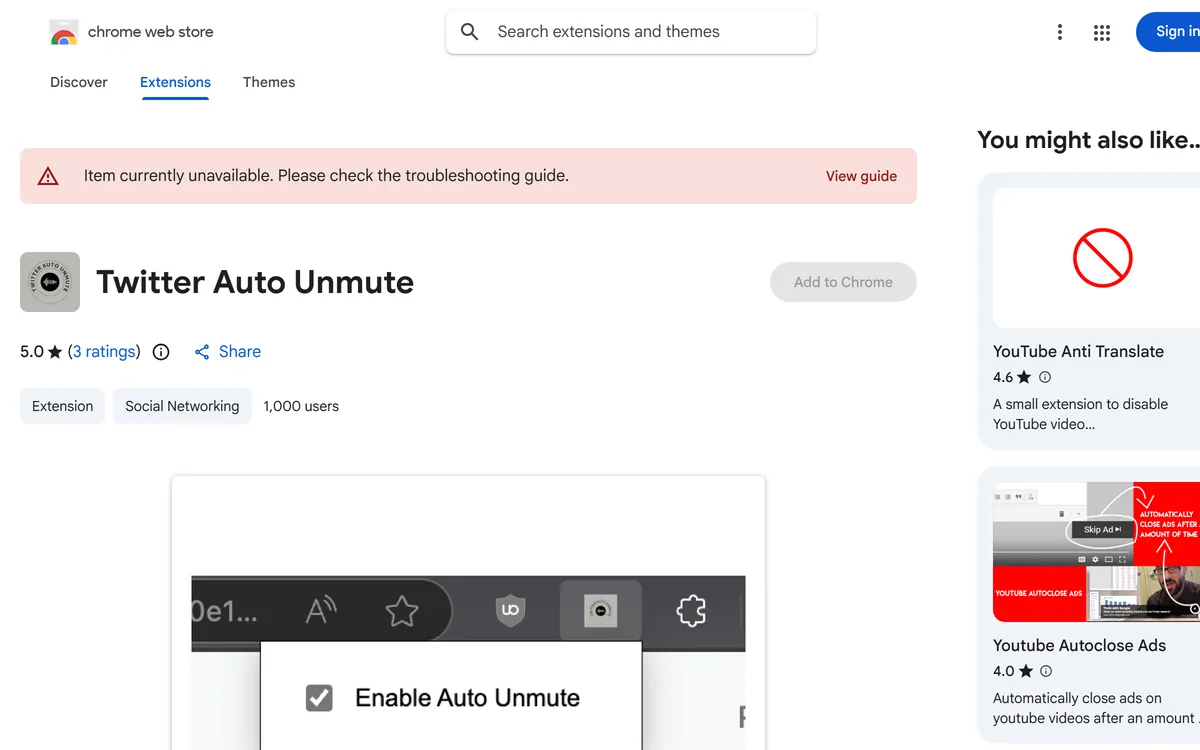Click the chrome web store title text
Screen dimensions: 1200x750
coord(151,32)
